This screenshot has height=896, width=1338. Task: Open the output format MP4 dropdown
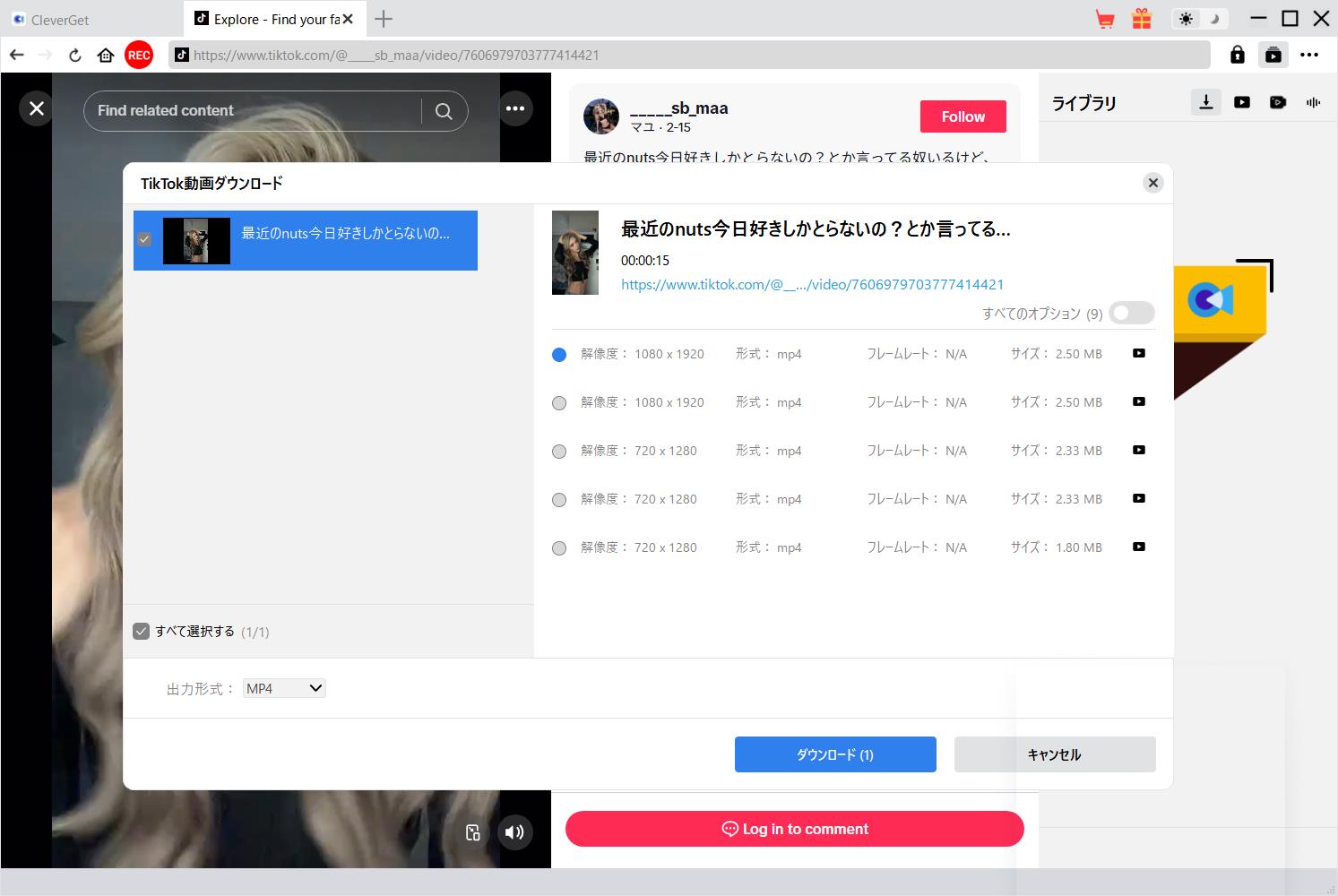click(284, 688)
